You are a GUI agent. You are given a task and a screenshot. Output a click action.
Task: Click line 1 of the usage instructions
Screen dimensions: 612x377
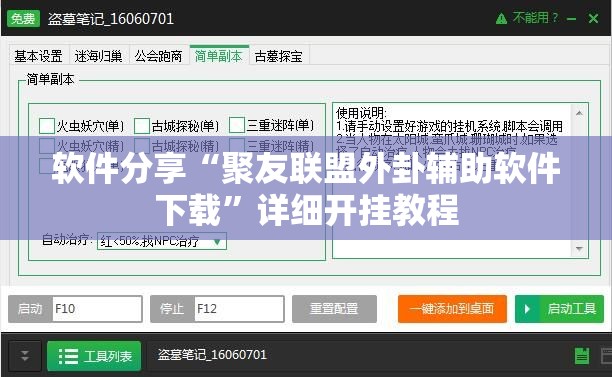click(449, 126)
